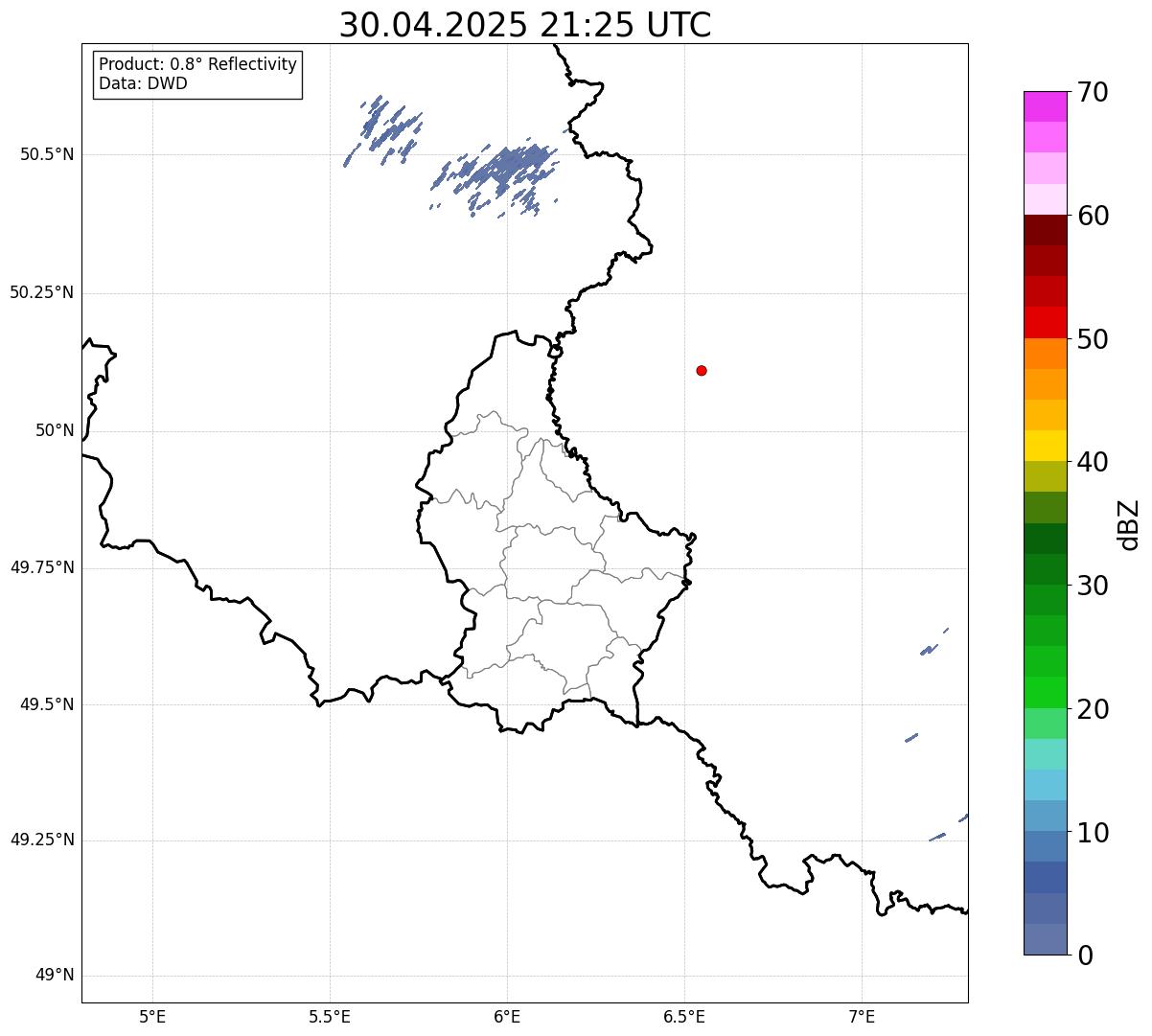Screen dimensions: 1152x1036
Task: Click the colorbar tick label "50"
Action: click(x=1093, y=339)
